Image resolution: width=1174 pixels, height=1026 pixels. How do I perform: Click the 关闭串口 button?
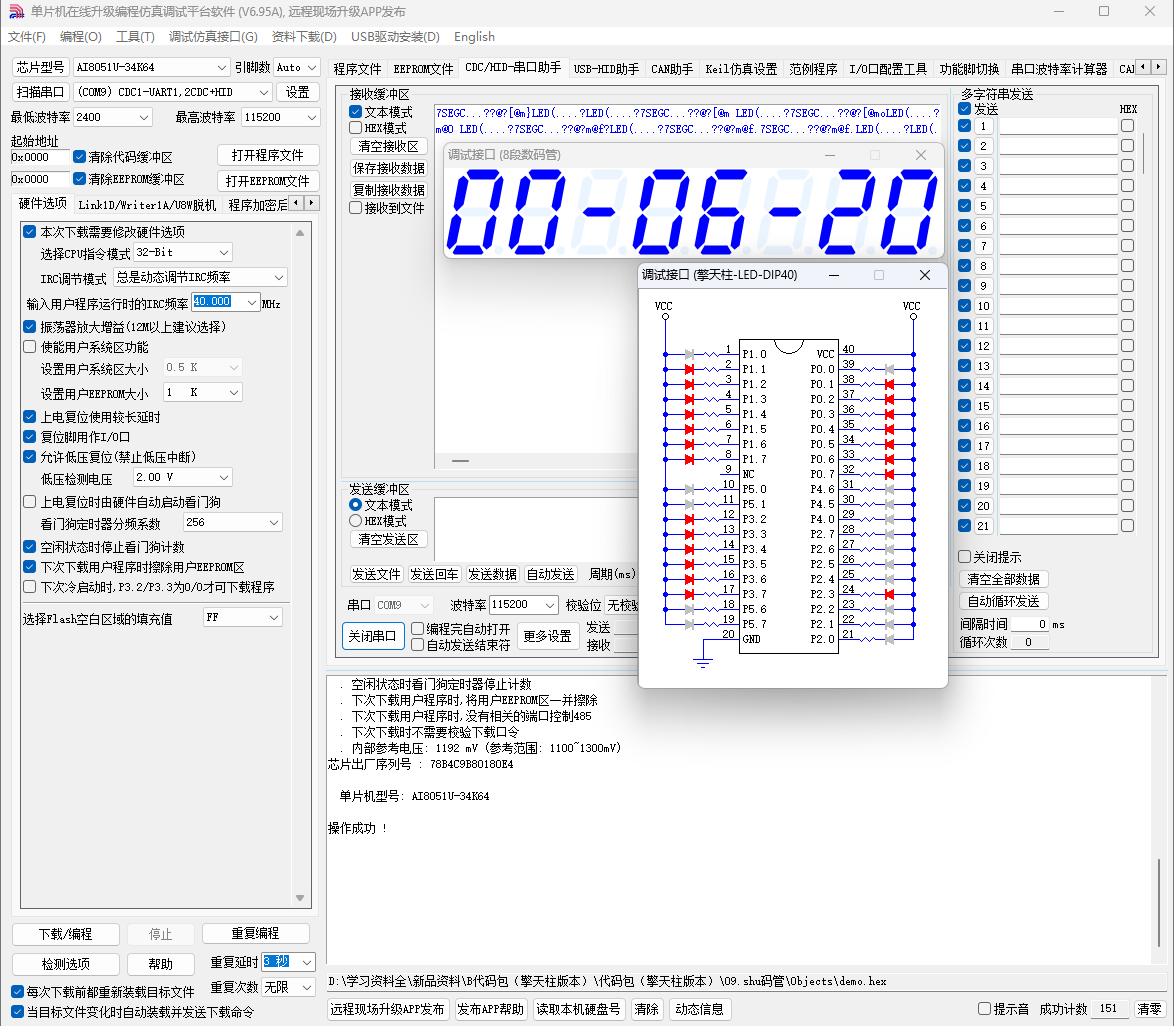(373, 636)
